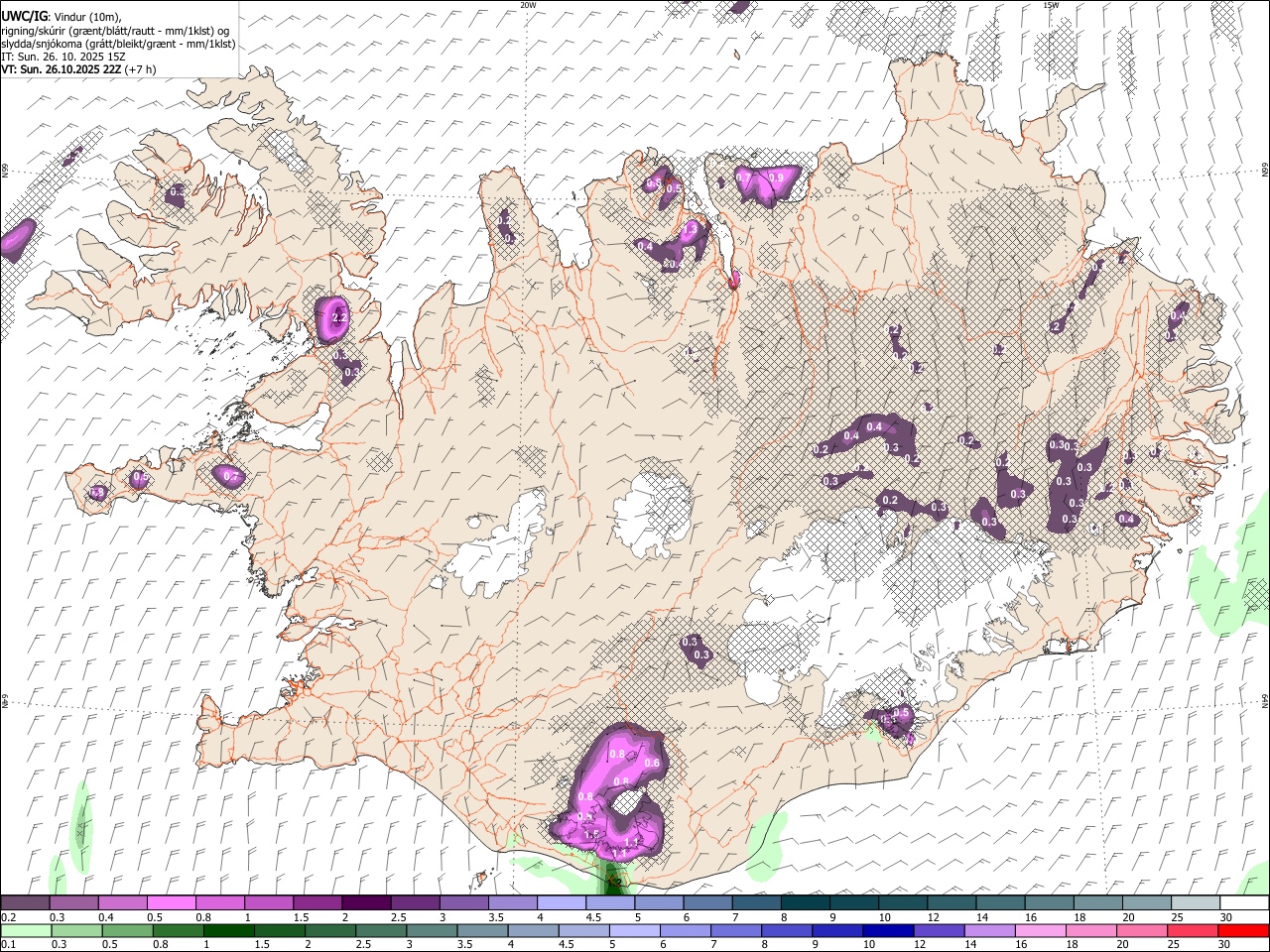
Task: Pick the bright red 30 rain scale swatch
Action: click(1244, 930)
